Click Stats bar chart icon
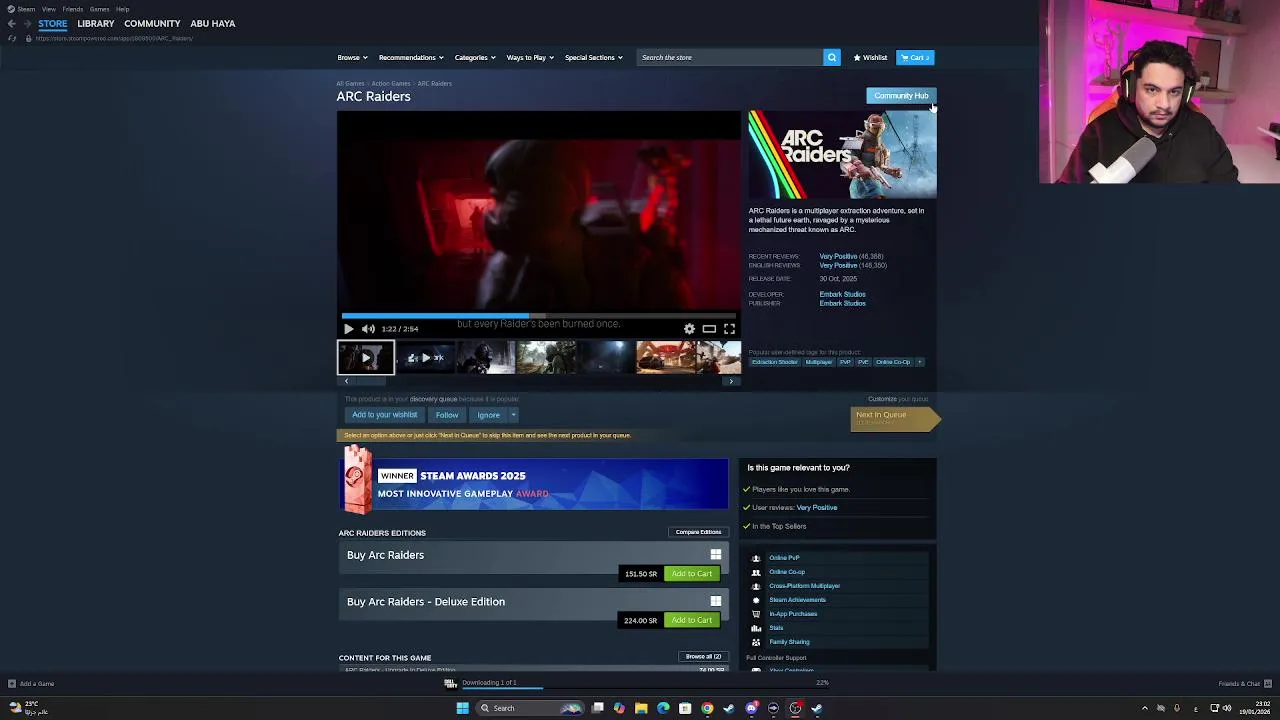Image resolution: width=1280 pixels, height=720 pixels. (756, 628)
